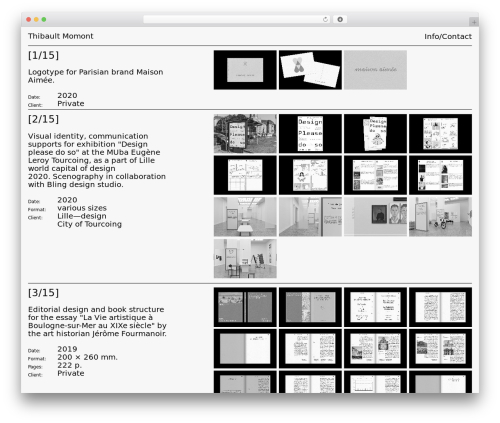Open white exhibition hall with table thumbnail
500x423 pixels.
tap(245, 217)
